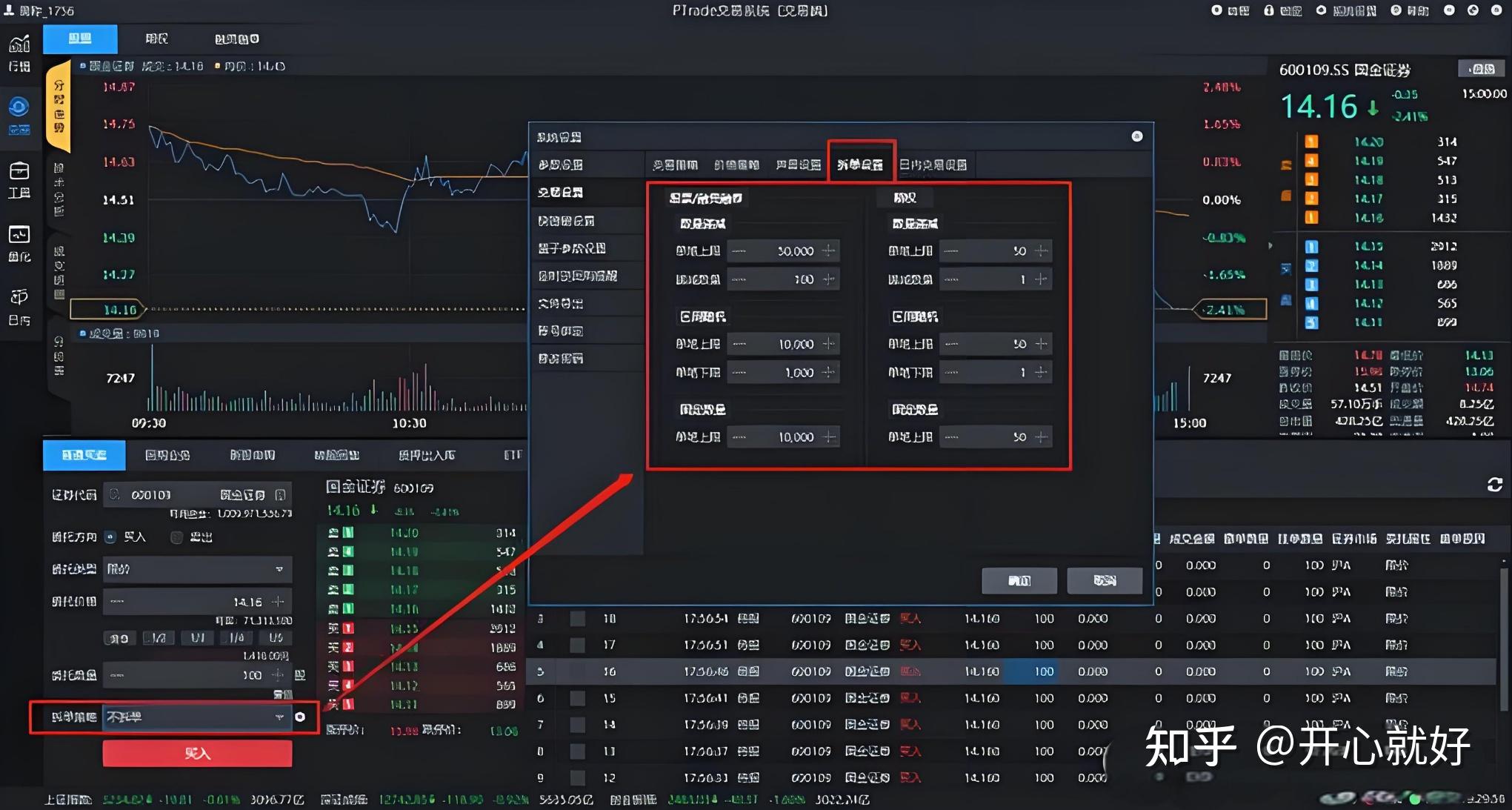Open the order type dropdown above the 14.16 price field
1512x810 pixels.
pos(197,569)
